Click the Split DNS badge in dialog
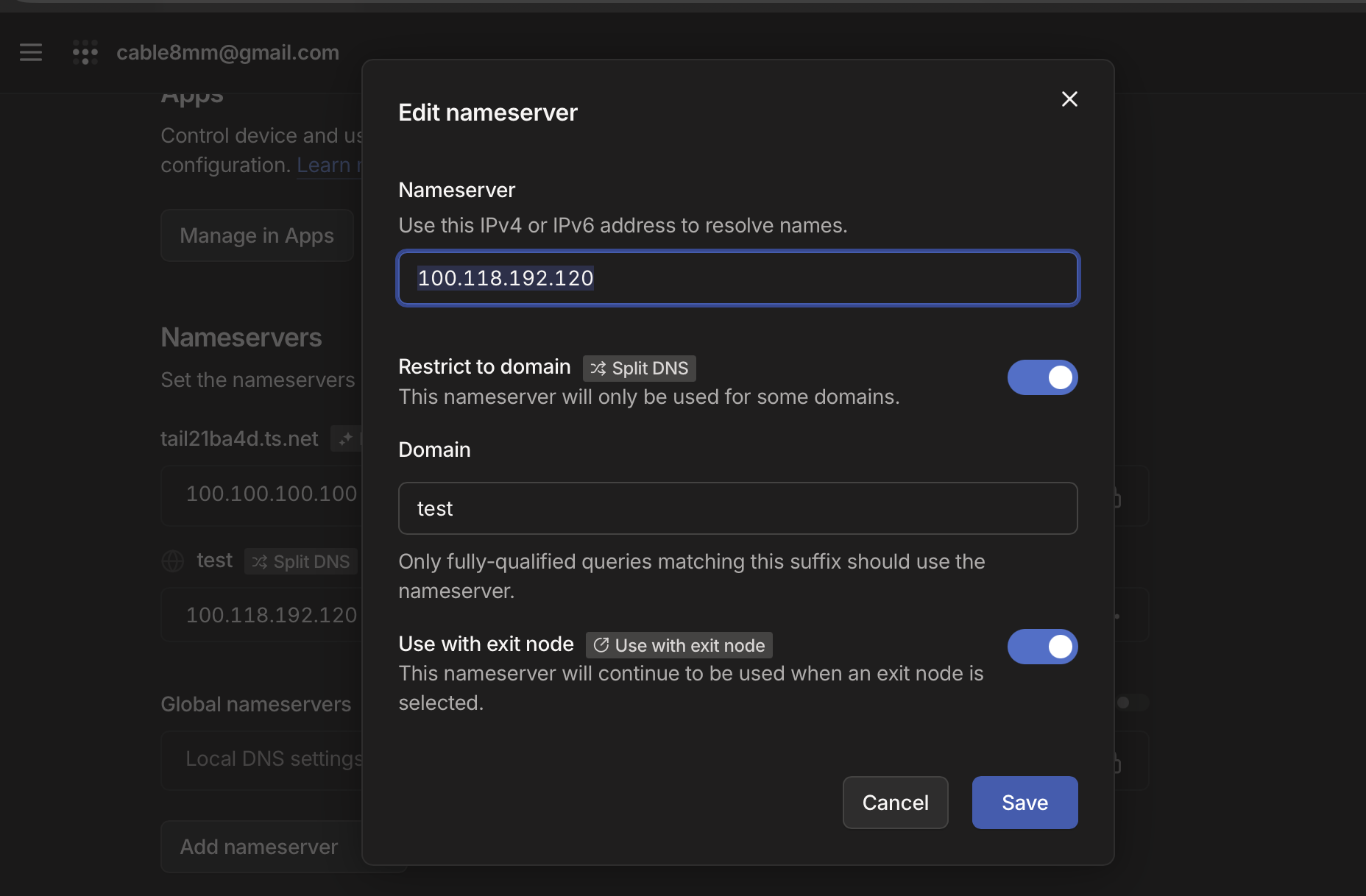 (x=640, y=368)
